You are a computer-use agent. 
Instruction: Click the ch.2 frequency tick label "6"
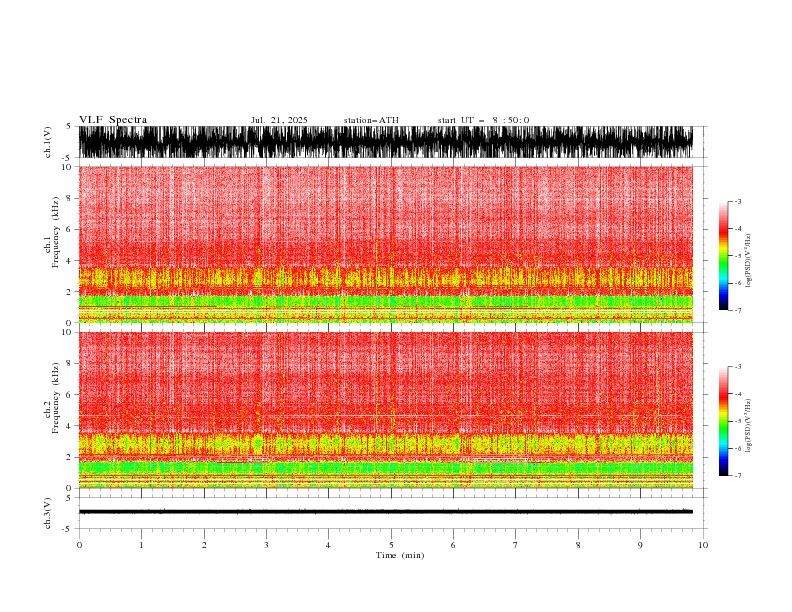point(69,395)
